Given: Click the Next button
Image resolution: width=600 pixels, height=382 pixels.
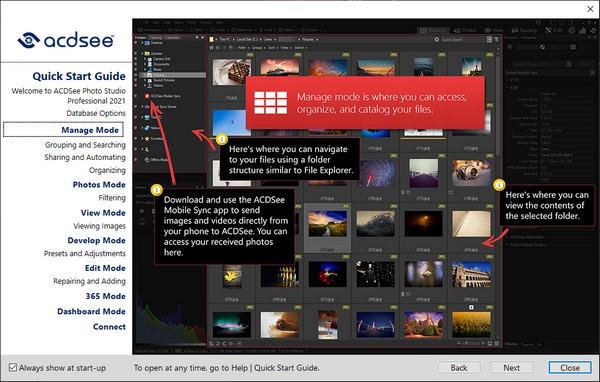Looking at the screenshot, I should (x=512, y=368).
